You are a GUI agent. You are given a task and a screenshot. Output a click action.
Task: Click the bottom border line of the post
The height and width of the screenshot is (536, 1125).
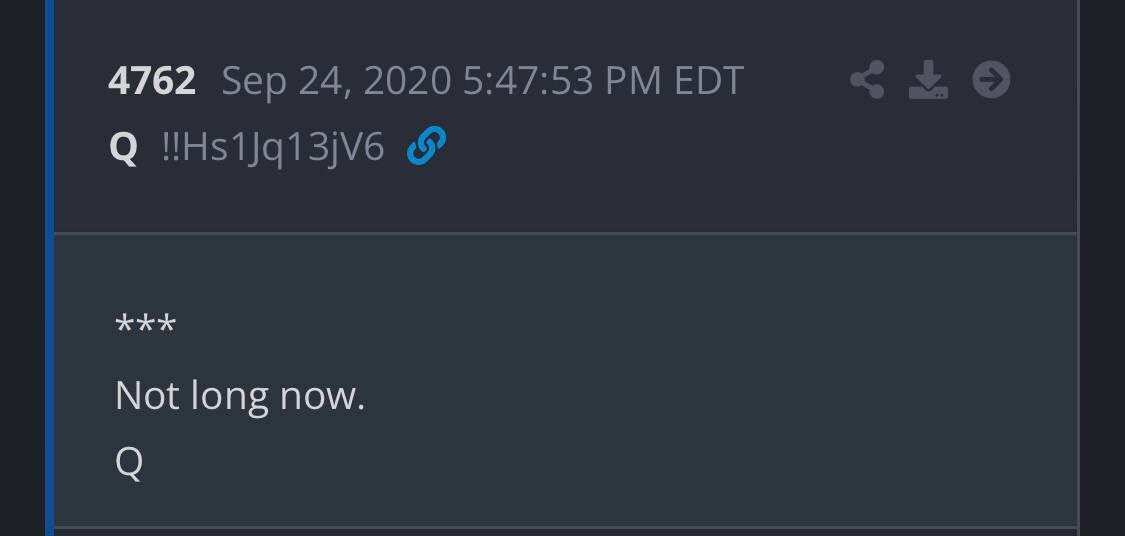pos(565,528)
